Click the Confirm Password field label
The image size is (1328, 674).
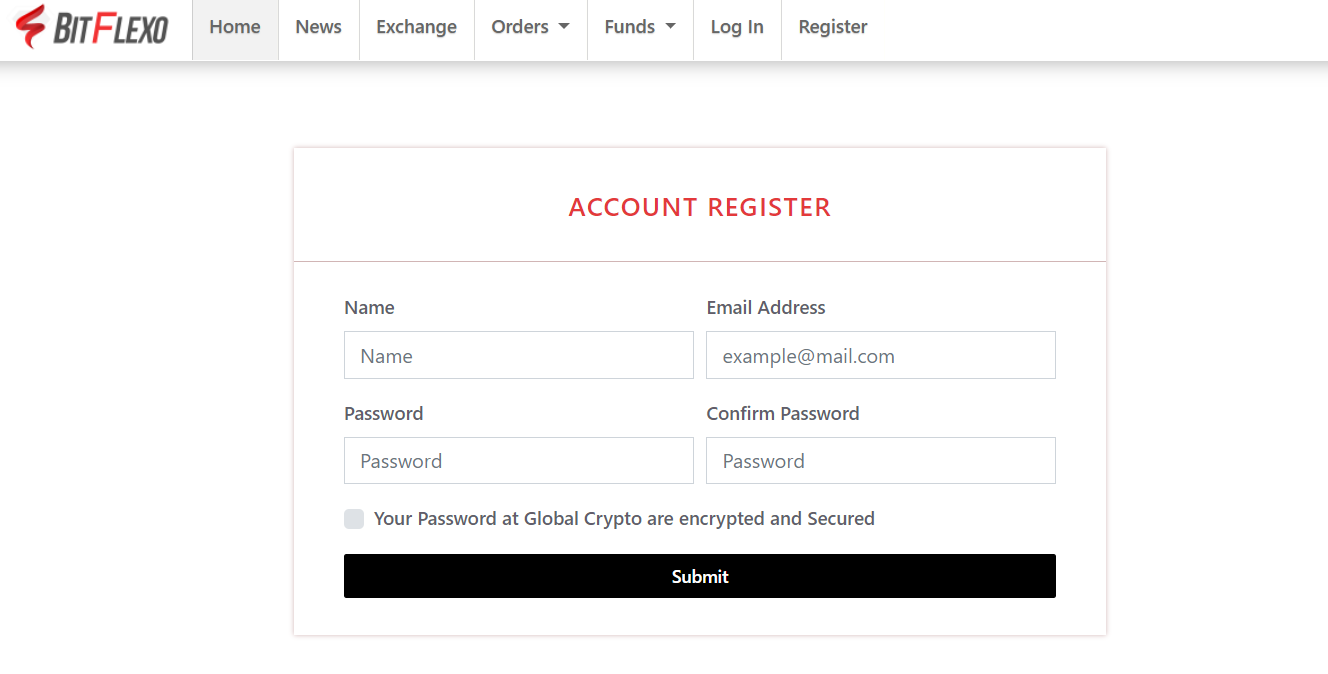pos(783,414)
